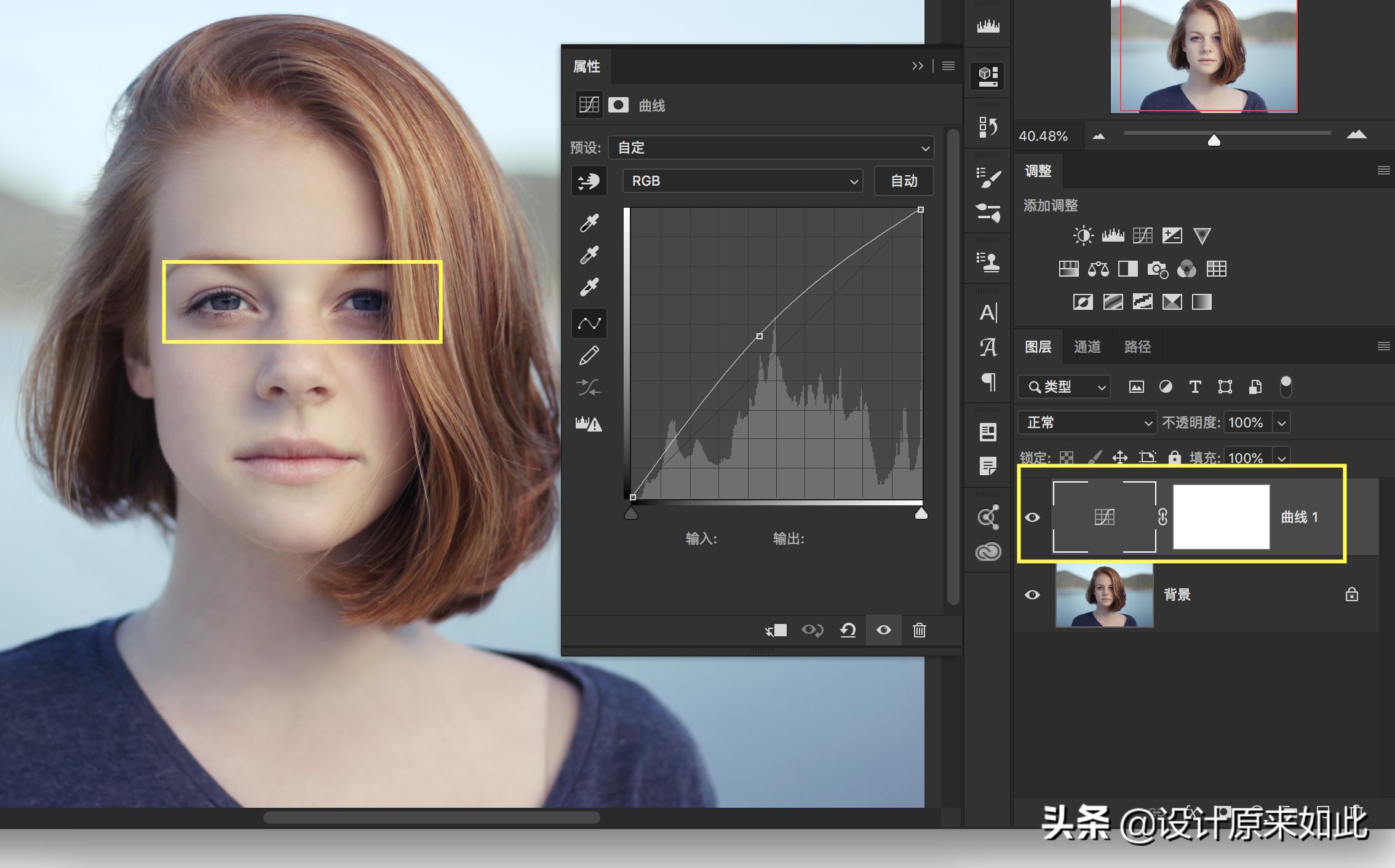Select the white point eyedropper
Viewport: 1395px width, 868px height.
(x=589, y=287)
